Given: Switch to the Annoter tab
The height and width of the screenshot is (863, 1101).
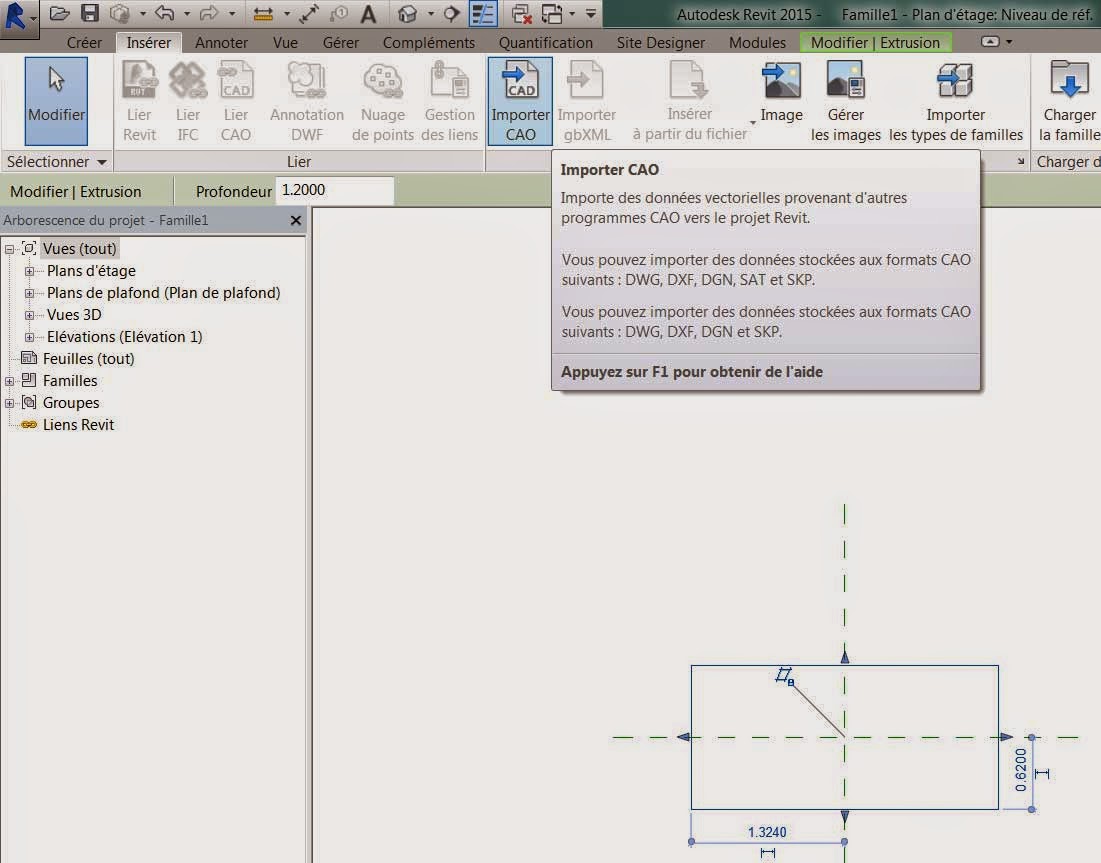Looking at the screenshot, I should click(221, 43).
